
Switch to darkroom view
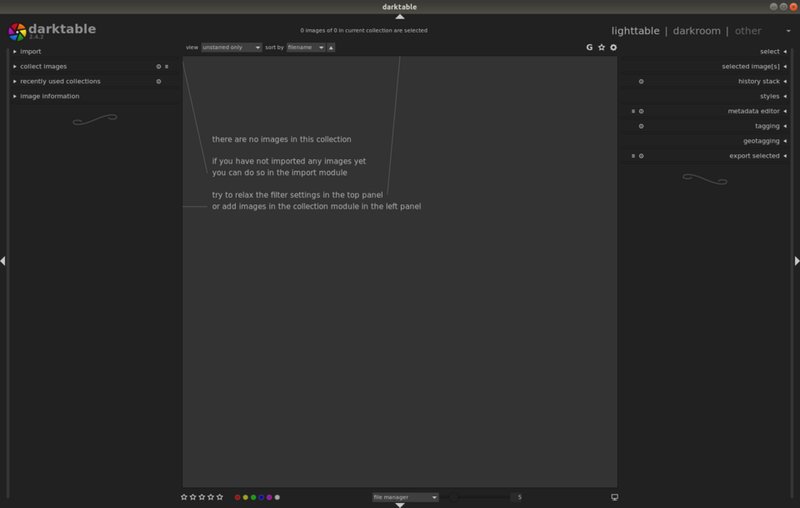click(x=696, y=31)
